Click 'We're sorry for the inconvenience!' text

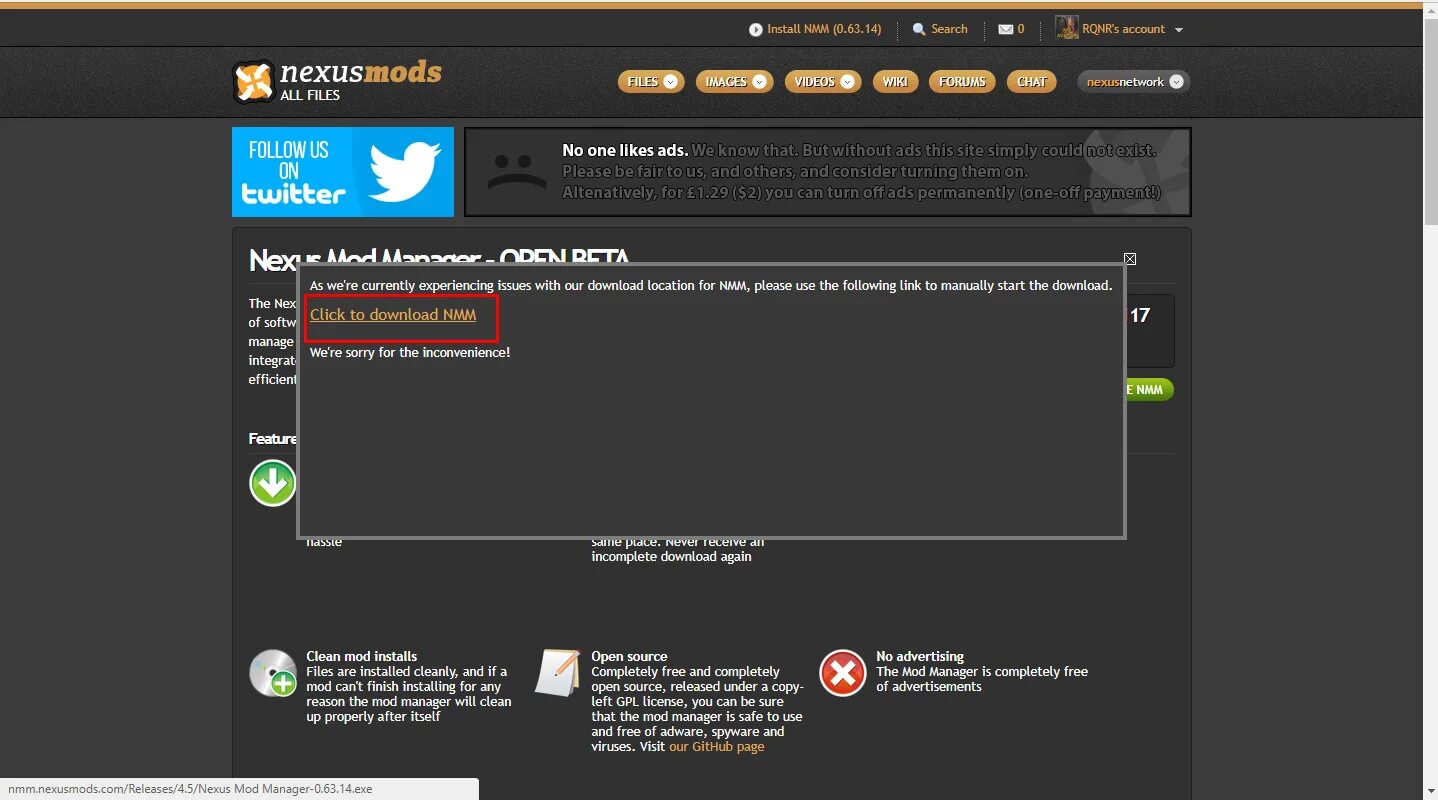click(410, 352)
